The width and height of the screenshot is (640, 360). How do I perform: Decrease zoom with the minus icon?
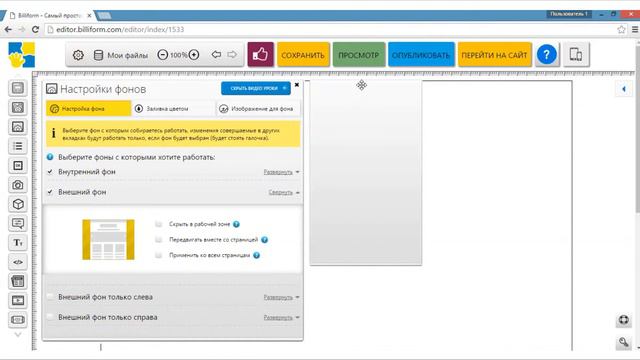[x=162, y=55]
